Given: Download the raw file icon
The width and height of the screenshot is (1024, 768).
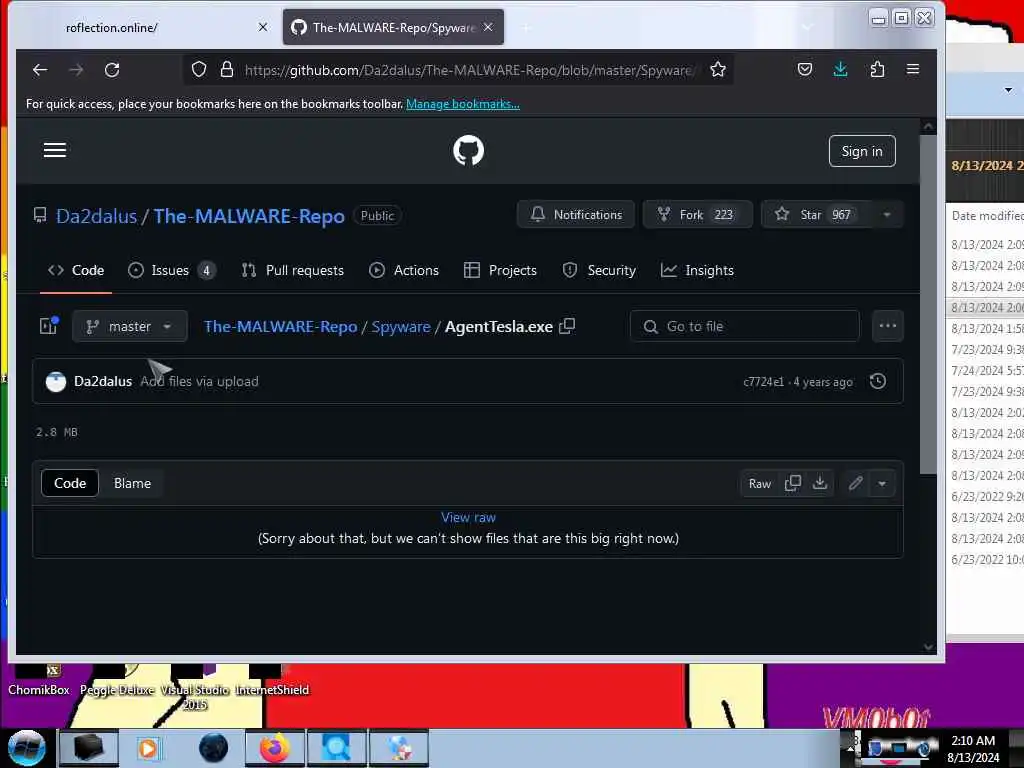Looking at the screenshot, I should click(x=820, y=483).
